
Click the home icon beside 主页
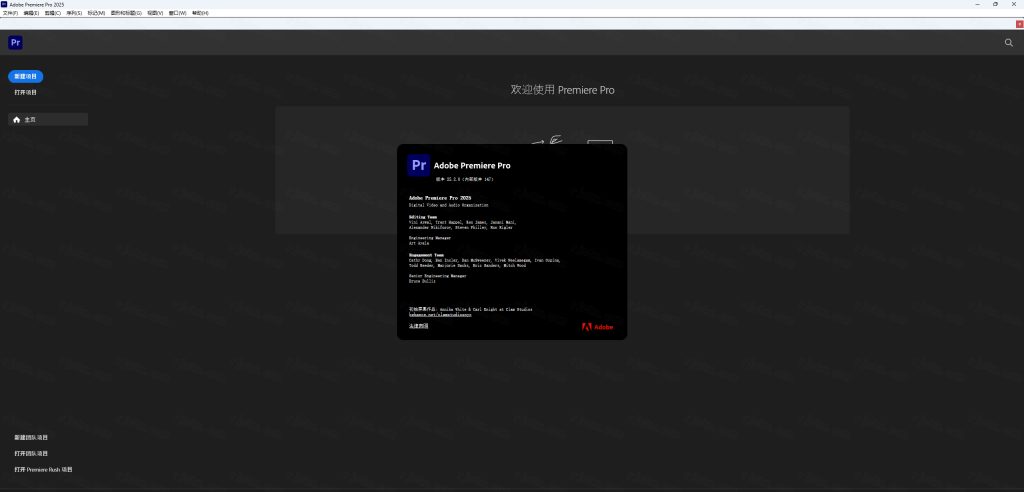(x=16, y=119)
